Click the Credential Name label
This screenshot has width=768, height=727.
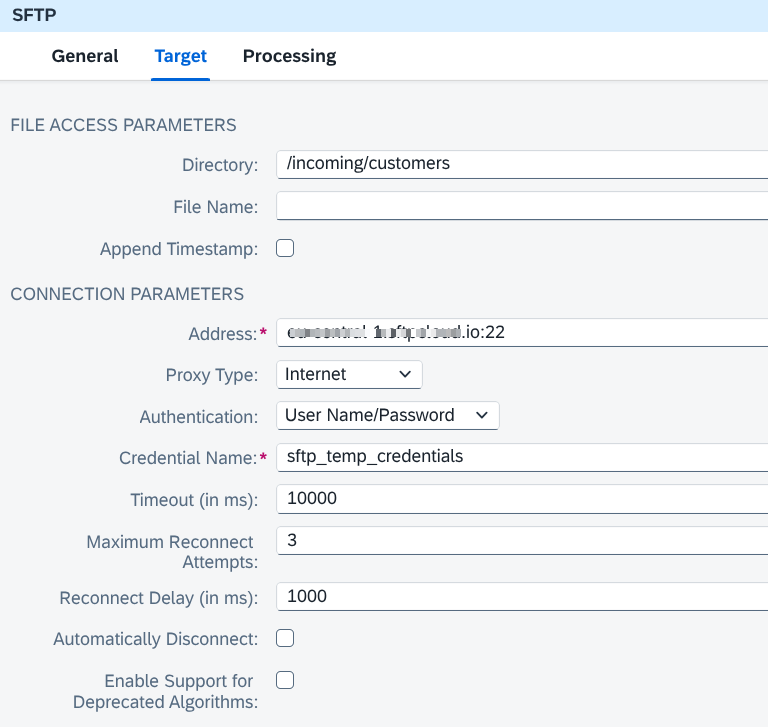coord(188,458)
